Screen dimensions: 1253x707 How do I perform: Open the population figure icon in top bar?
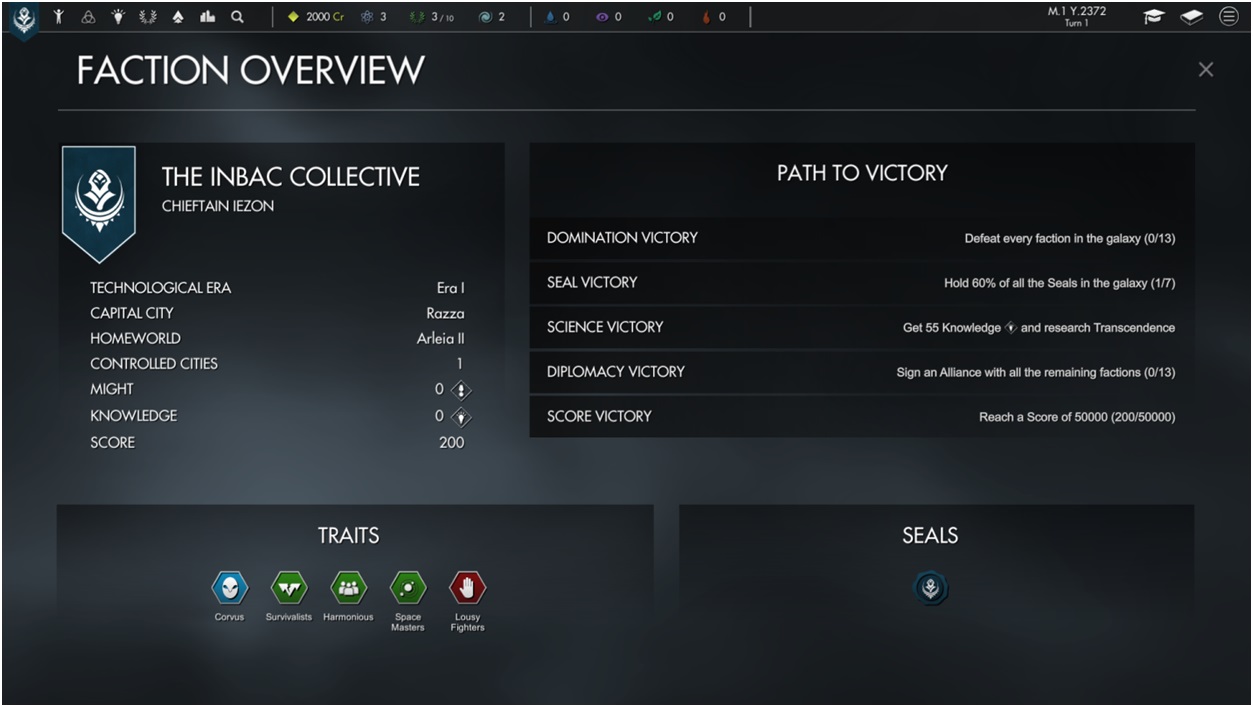pyautogui.click(x=59, y=17)
